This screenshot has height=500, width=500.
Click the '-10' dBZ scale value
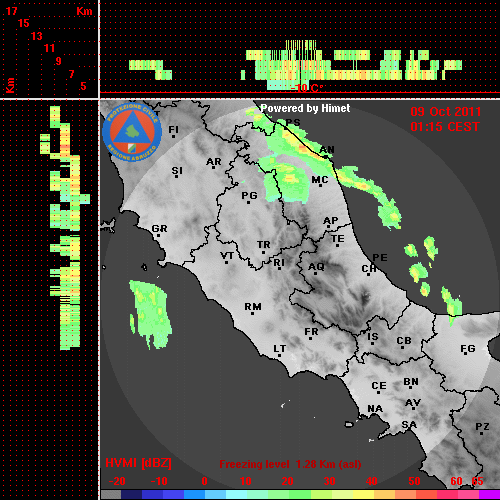159,481
